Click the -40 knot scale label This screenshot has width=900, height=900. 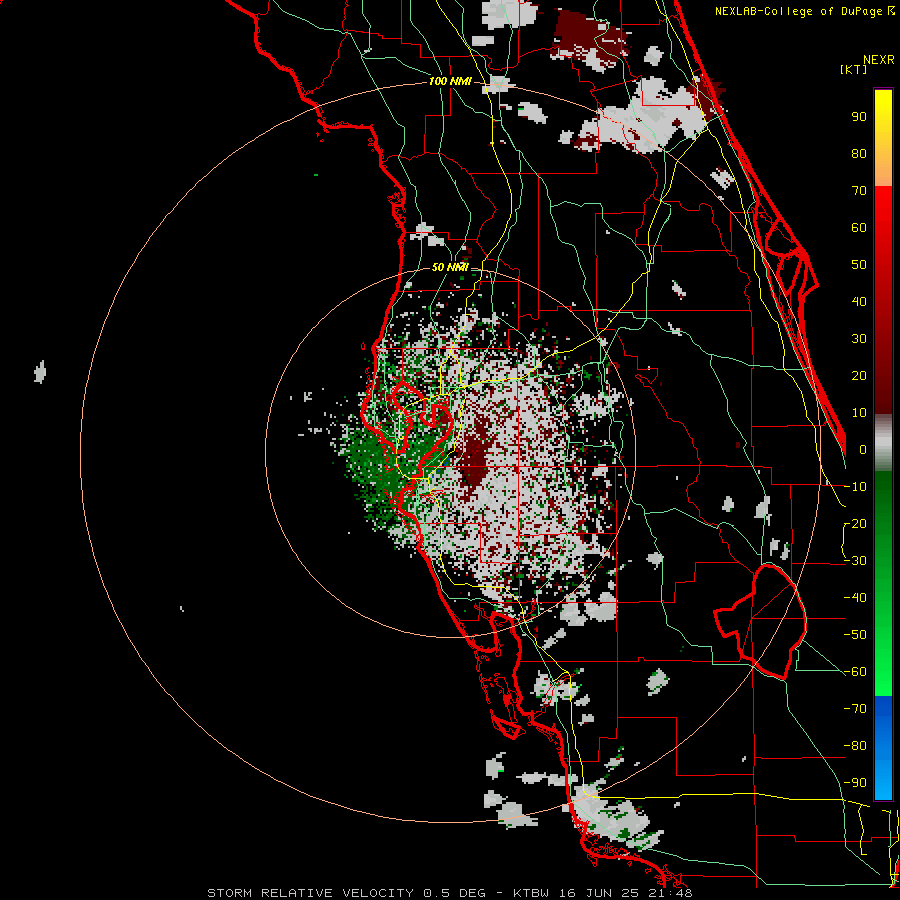pos(855,598)
